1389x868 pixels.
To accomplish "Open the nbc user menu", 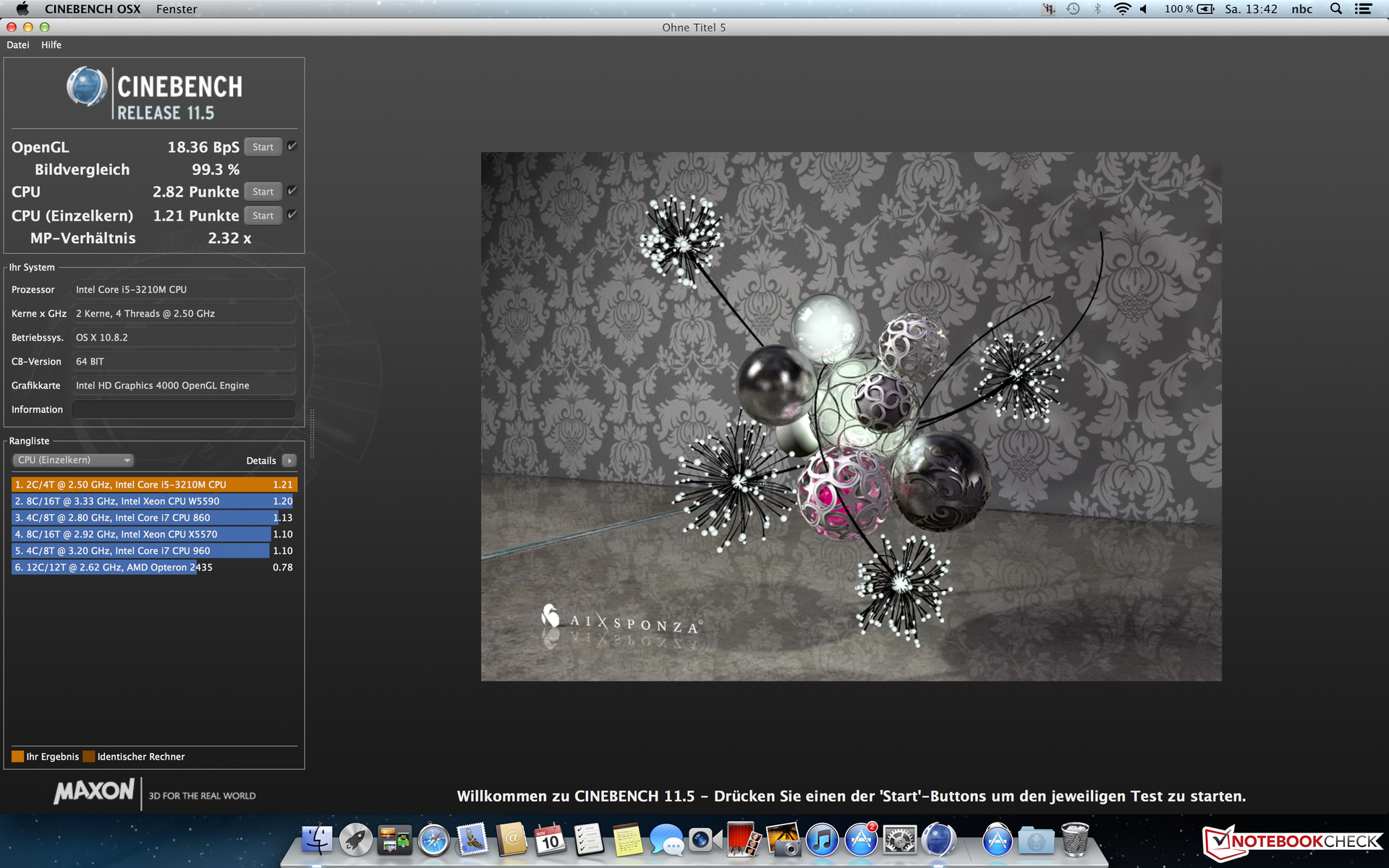I will [x=1302, y=9].
